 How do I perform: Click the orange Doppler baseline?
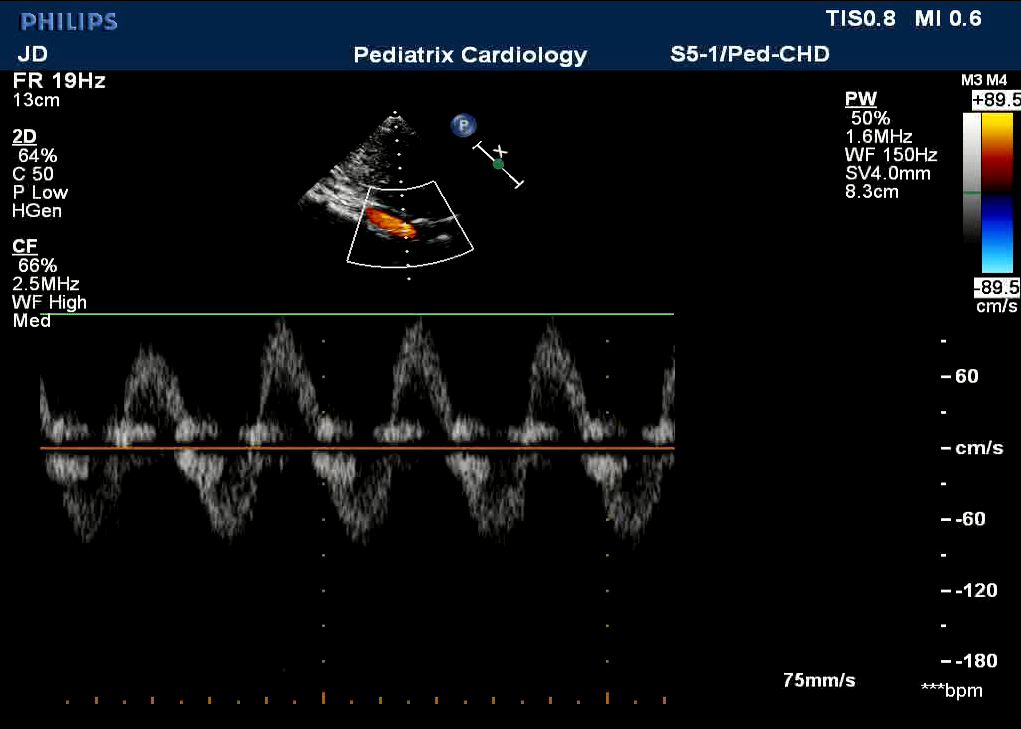click(357, 448)
